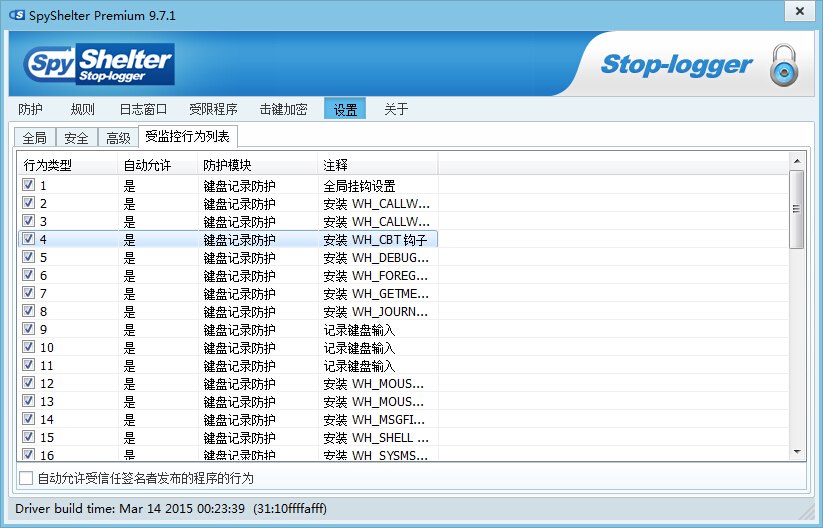Select the 安装 WH_GETME... comment cell
Viewport: 823px width, 528px height.
376,293
